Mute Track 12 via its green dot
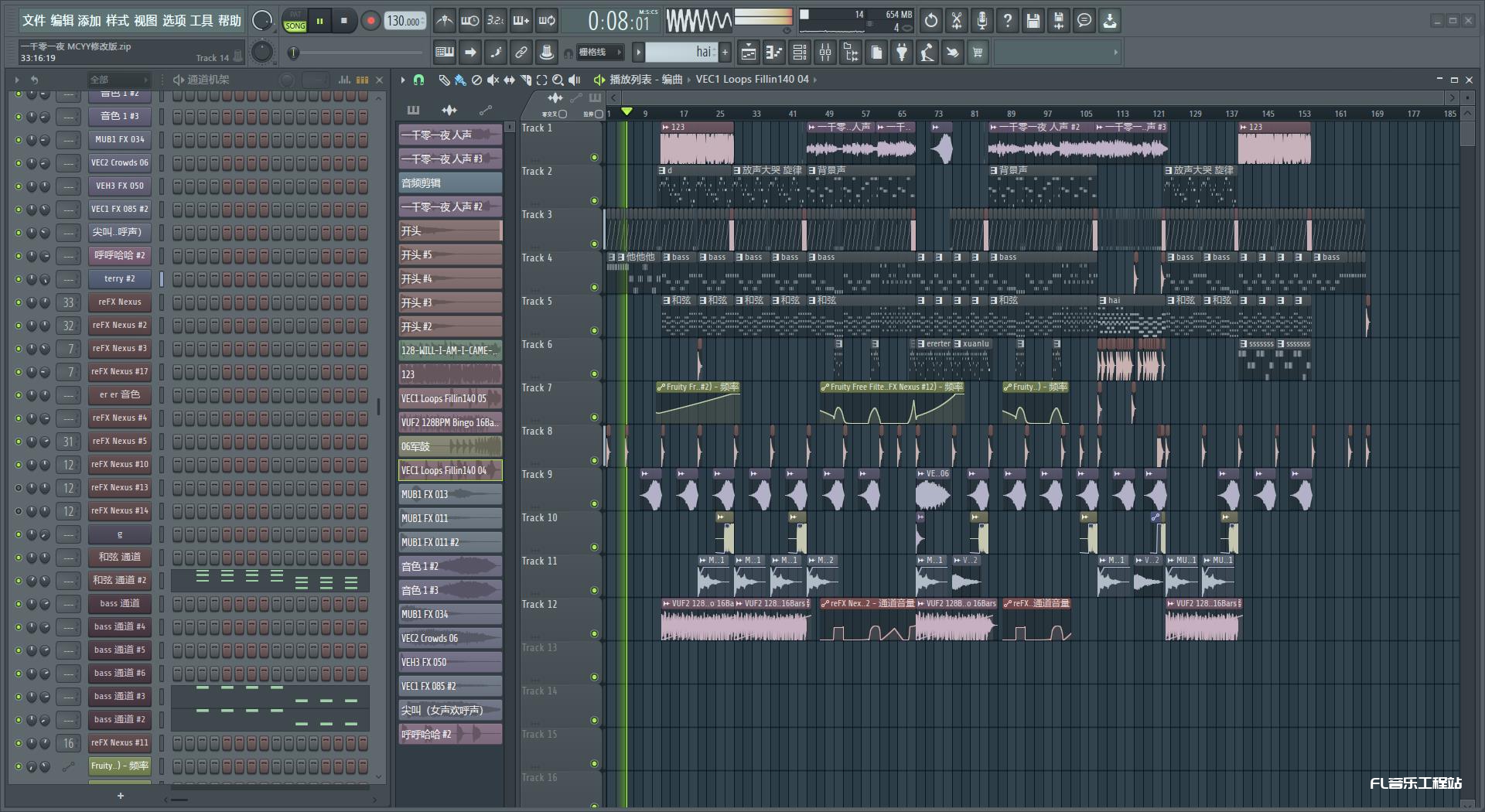This screenshot has width=1485, height=812. (594, 634)
